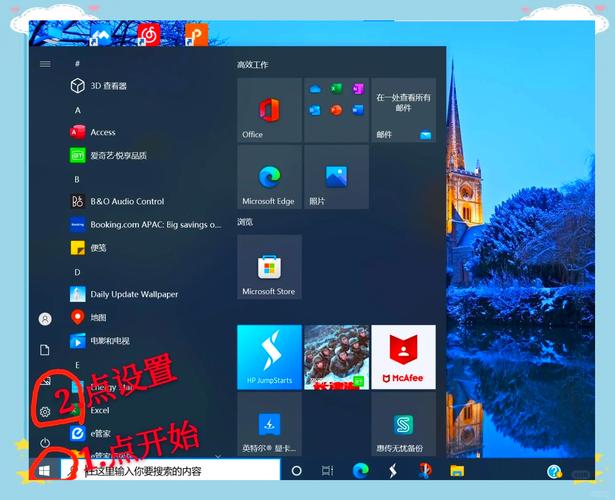Open the help question mark tray icon
This screenshot has height=500, width=615.
(x=555, y=471)
